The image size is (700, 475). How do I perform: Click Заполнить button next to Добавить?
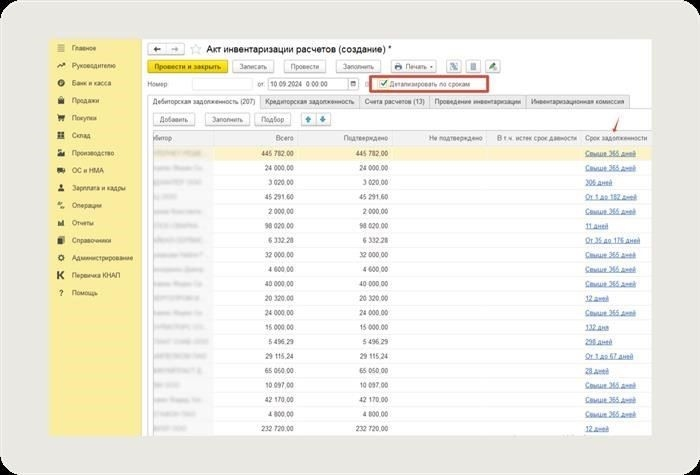coord(227,120)
